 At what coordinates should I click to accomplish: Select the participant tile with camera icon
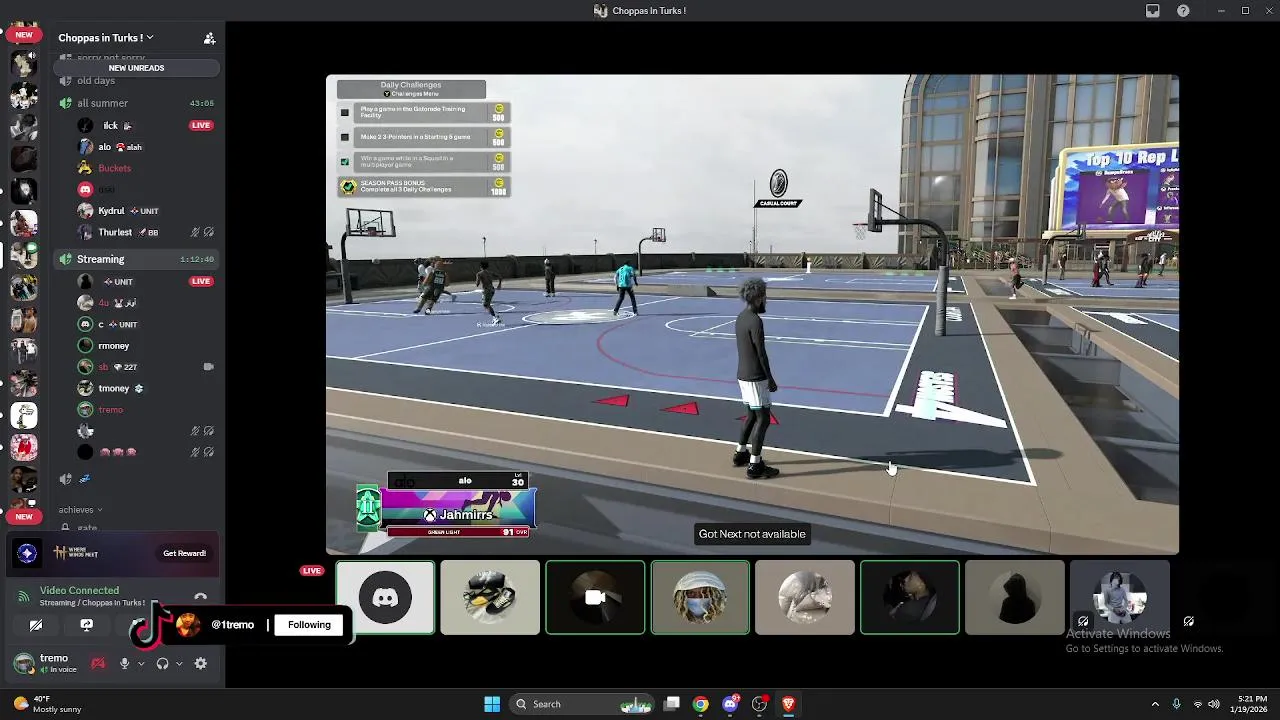coord(595,598)
